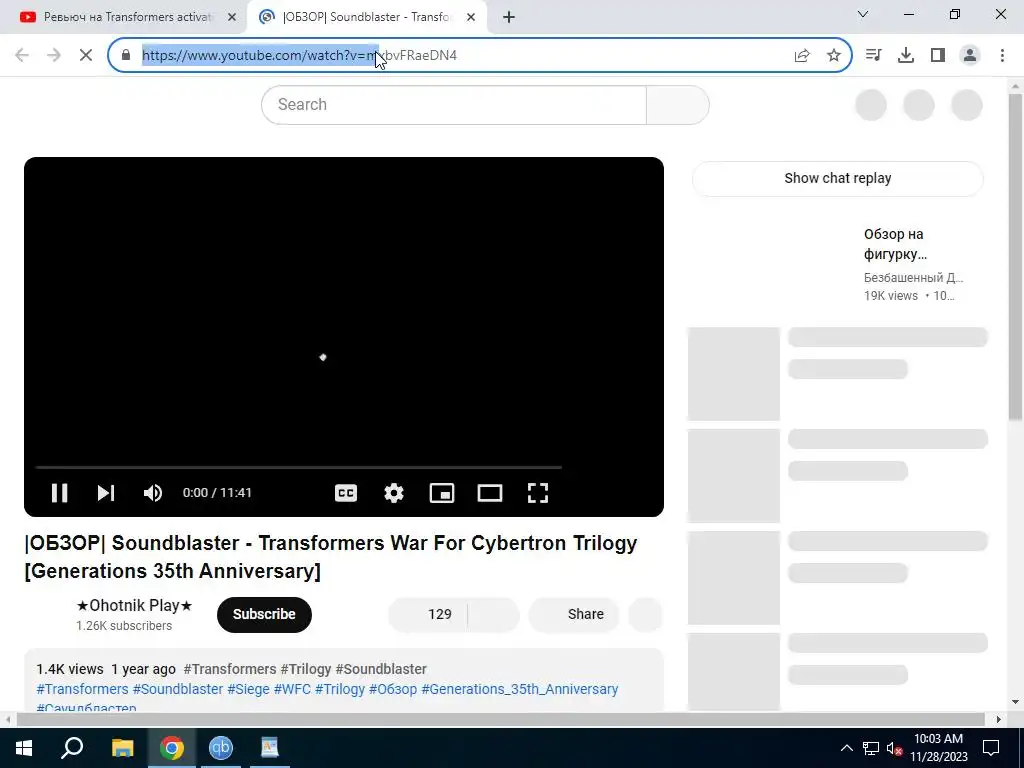Open a new browser tab
The width and height of the screenshot is (1024, 768).
tap(509, 18)
